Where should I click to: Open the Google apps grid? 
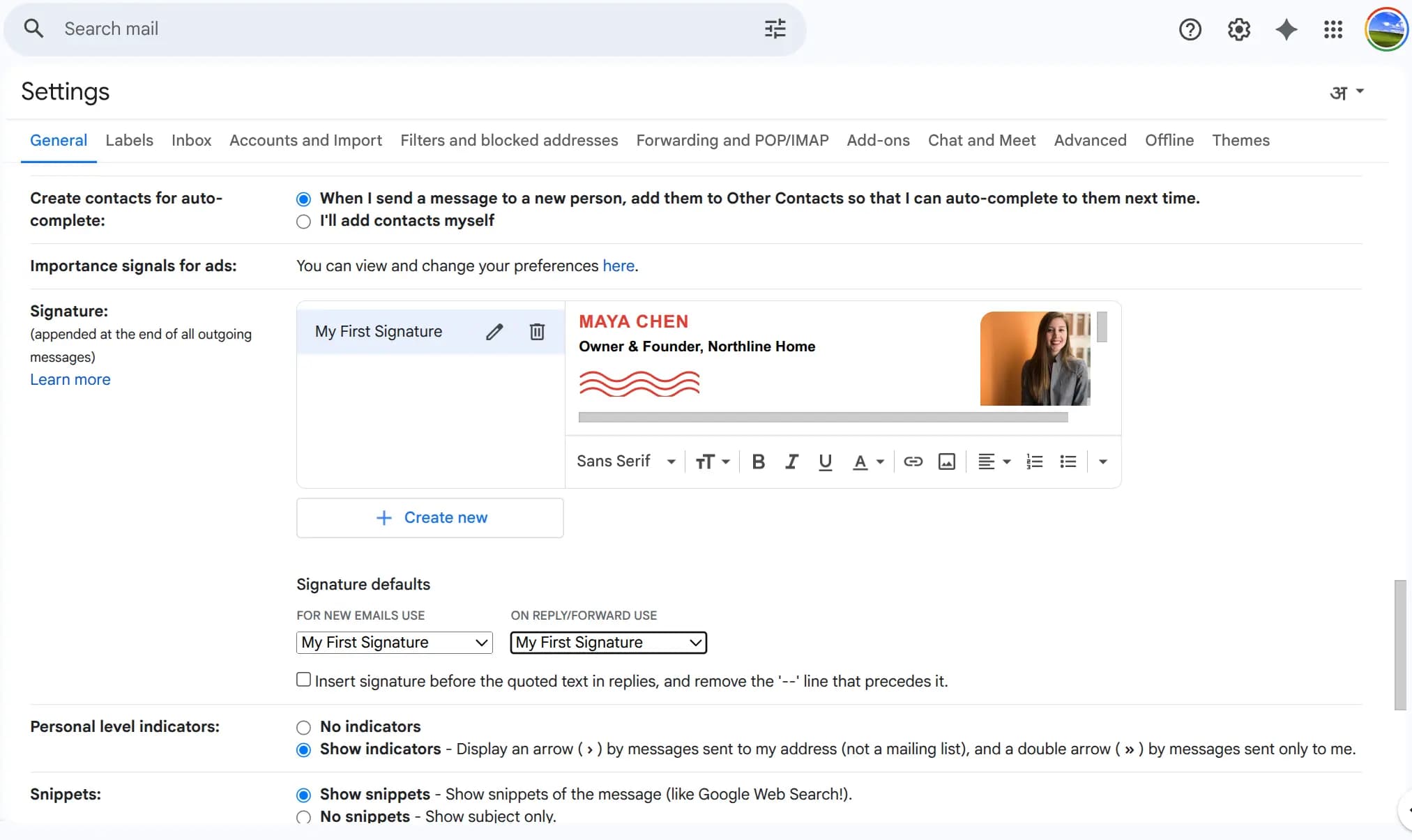(x=1333, y=29)
